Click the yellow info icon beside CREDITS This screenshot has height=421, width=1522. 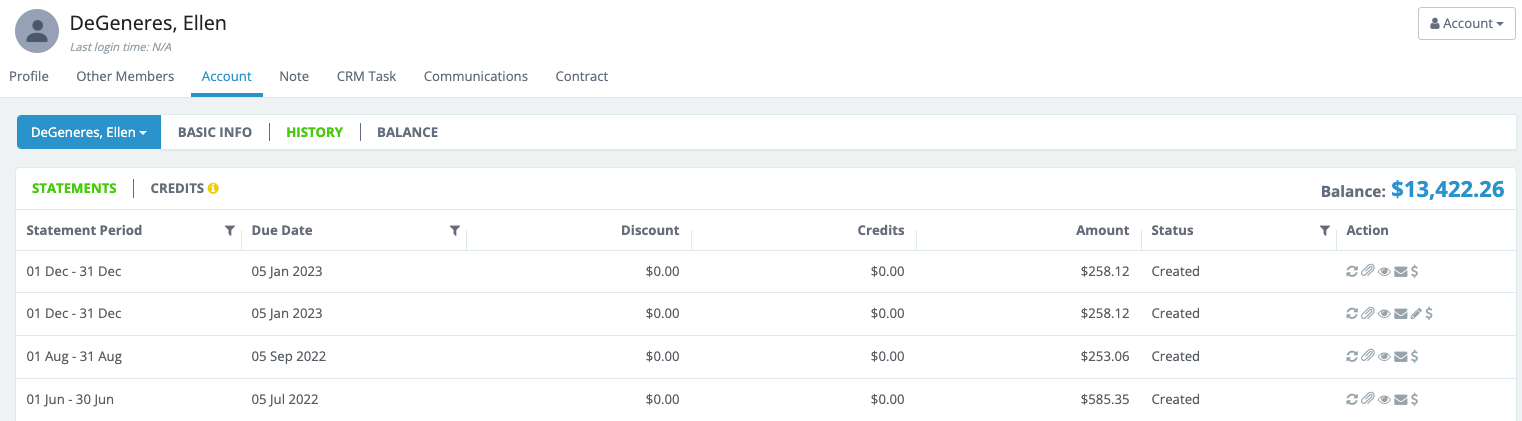click(213, 188)
